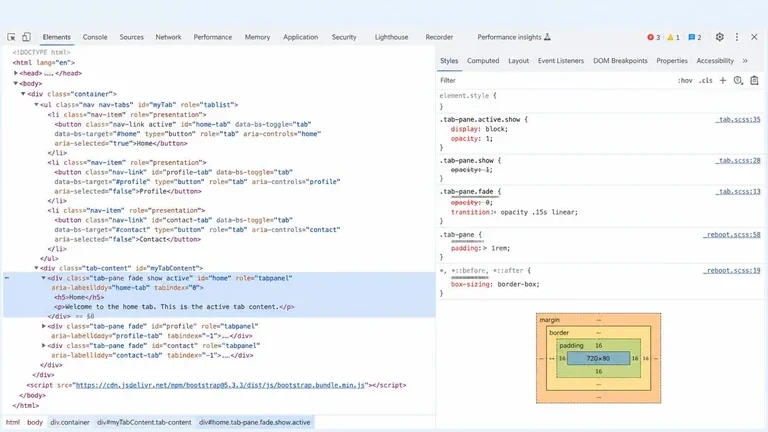Click the padding label in box model
This screenshot has width=768, height=432.
[571, 346]
